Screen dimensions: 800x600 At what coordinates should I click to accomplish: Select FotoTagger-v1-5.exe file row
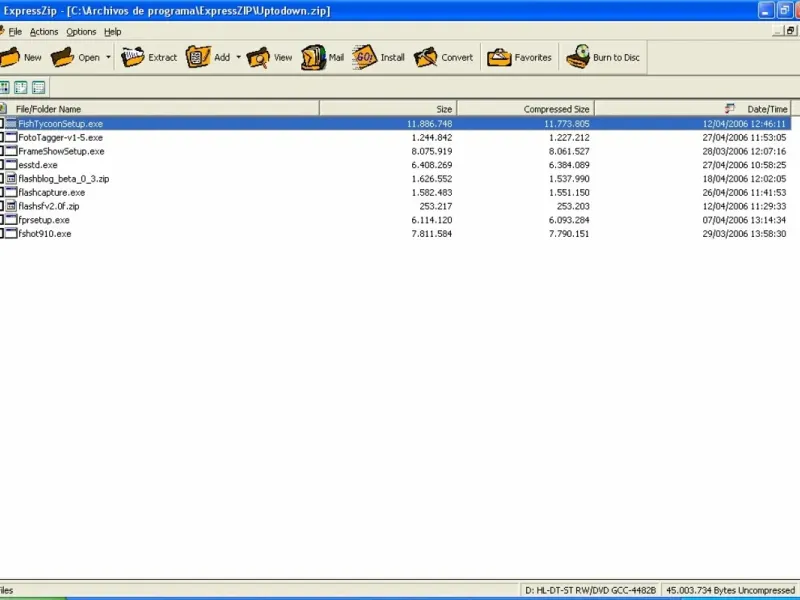point(395,137)
